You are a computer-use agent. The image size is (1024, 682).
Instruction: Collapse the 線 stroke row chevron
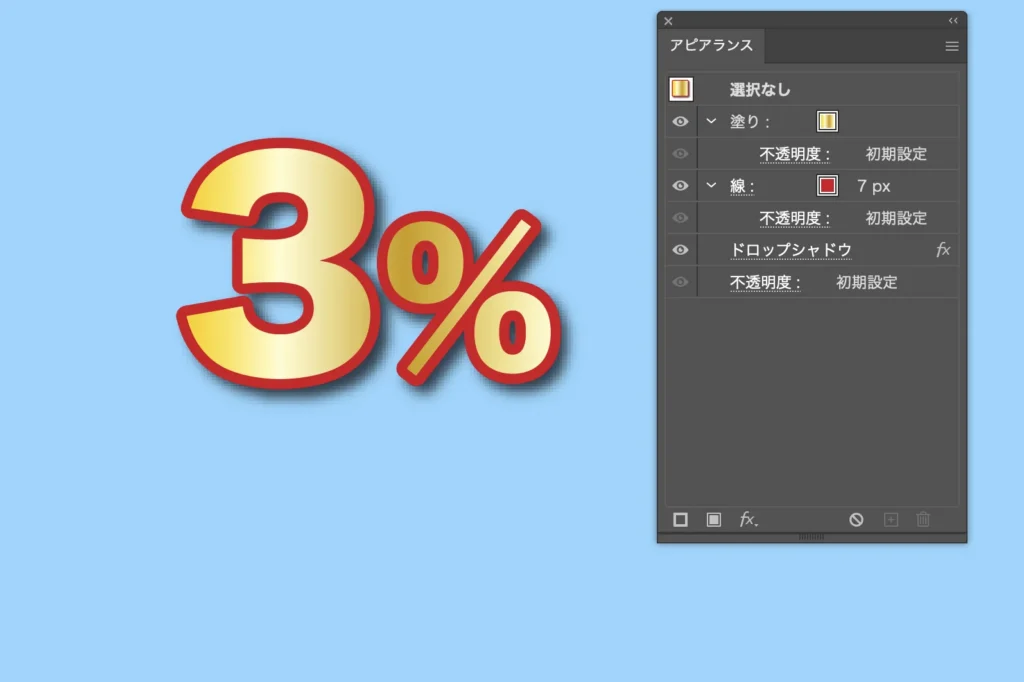pyautogui.click(x=712, y=186)
